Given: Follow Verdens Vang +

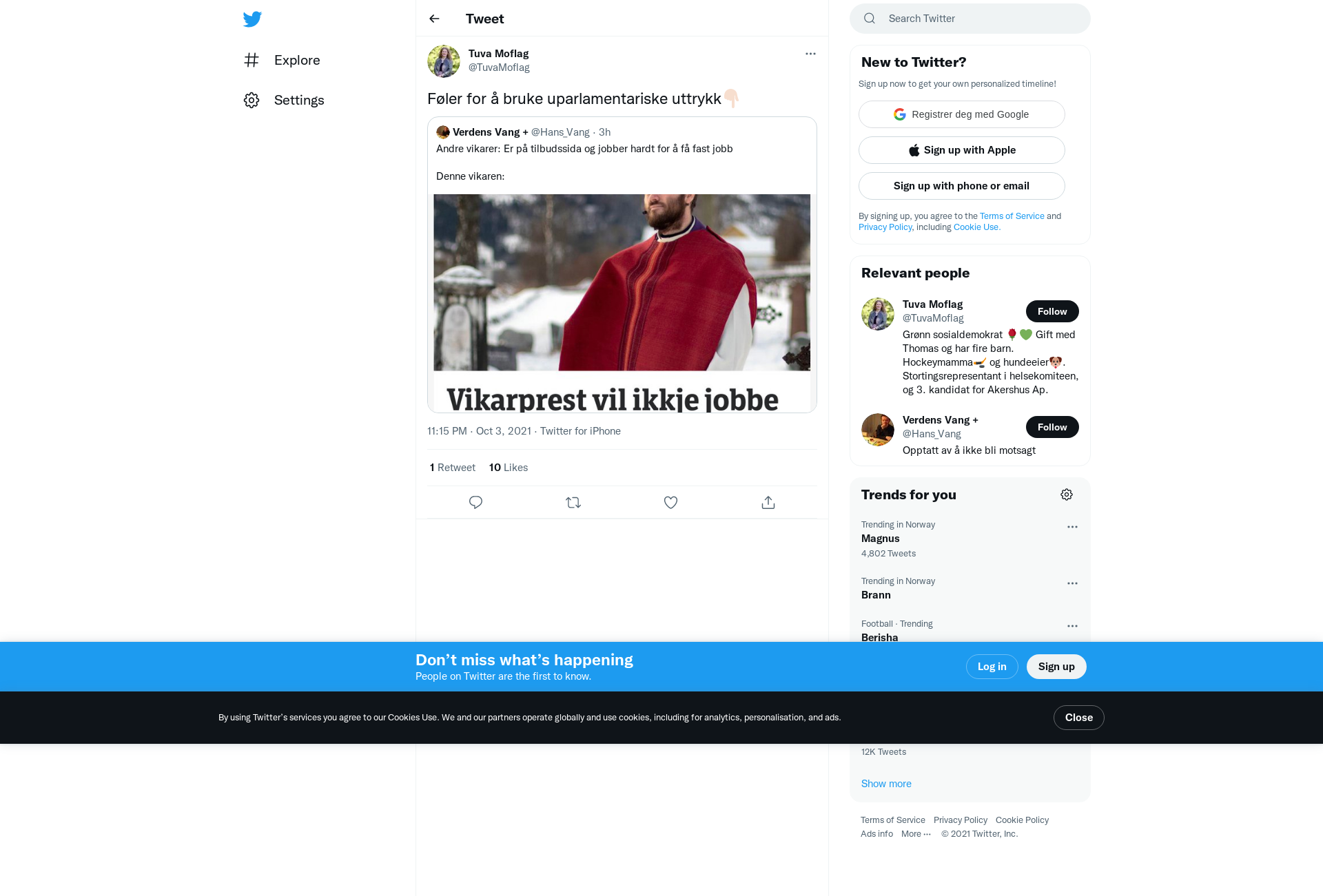Looking at the screenshot, I should click(1052, 427).
